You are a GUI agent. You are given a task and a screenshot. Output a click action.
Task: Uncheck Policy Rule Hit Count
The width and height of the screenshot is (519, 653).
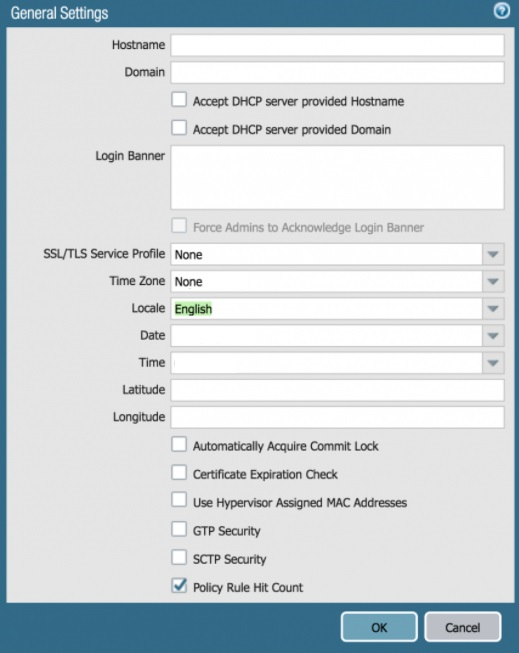click(179, 586)
